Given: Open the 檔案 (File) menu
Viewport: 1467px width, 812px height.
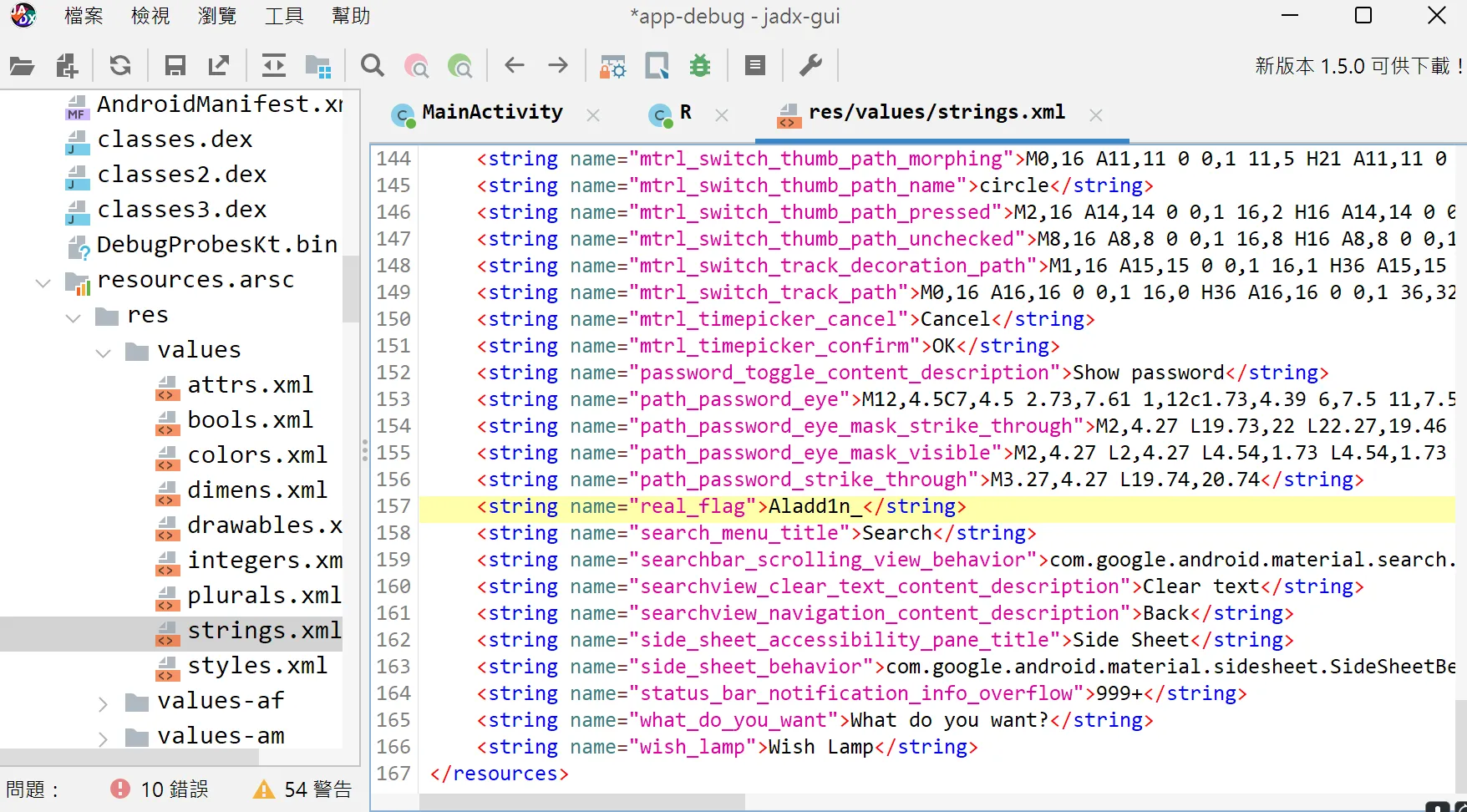Looking at the screenshot, I should point(84,16).
